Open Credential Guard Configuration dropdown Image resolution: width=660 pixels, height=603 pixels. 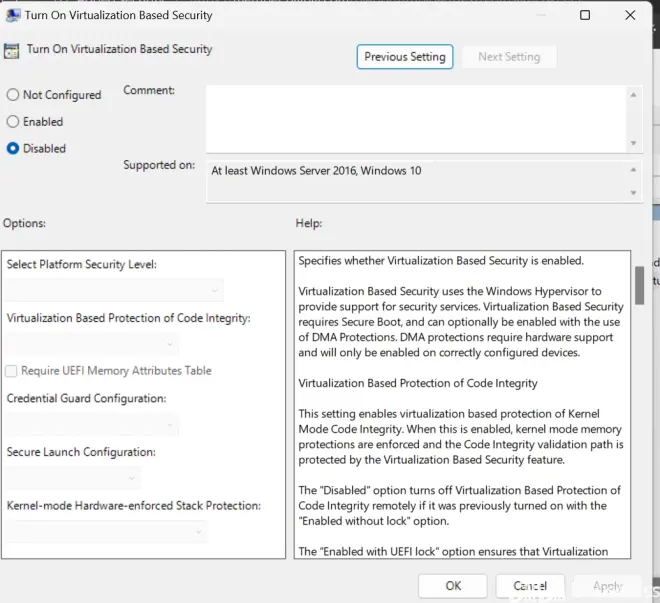point(92,425)
